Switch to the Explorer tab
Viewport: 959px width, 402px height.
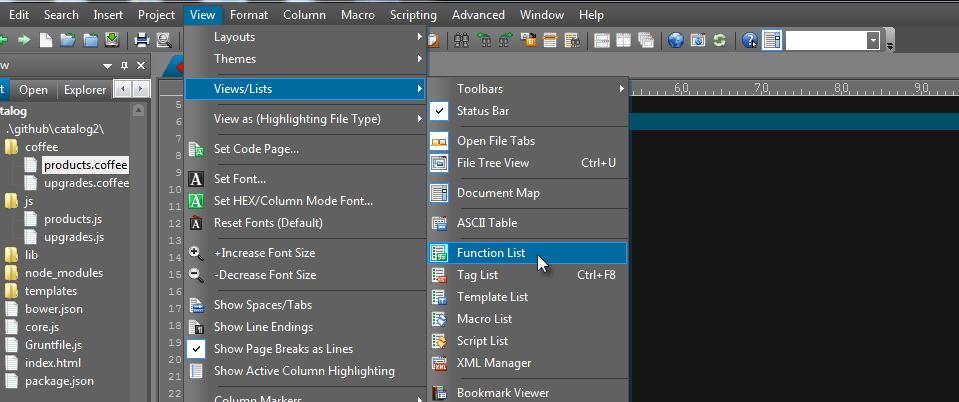[85, 90]
